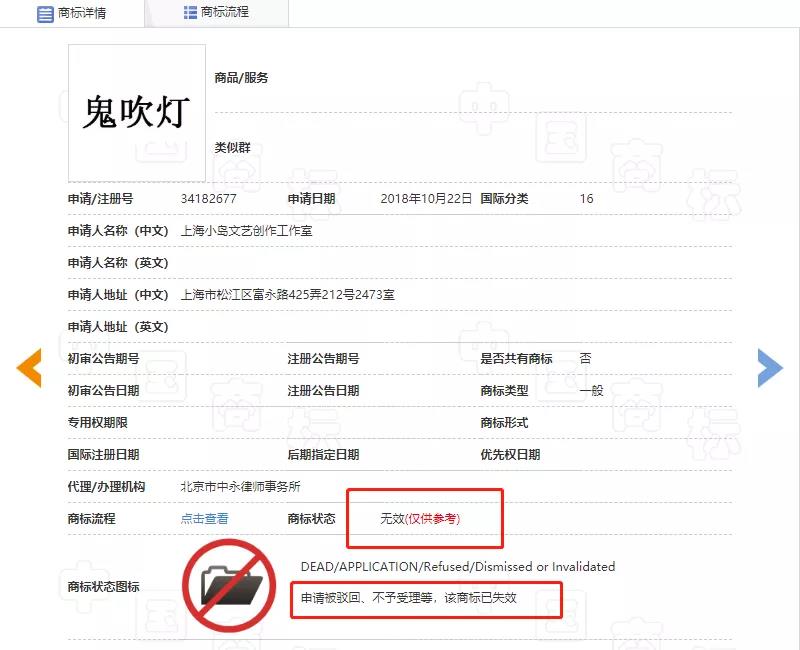Open the 鬼吹灯 trademark image
Image resolution: width=800 pixels, height=650 pixels.
tap(136, 112)
